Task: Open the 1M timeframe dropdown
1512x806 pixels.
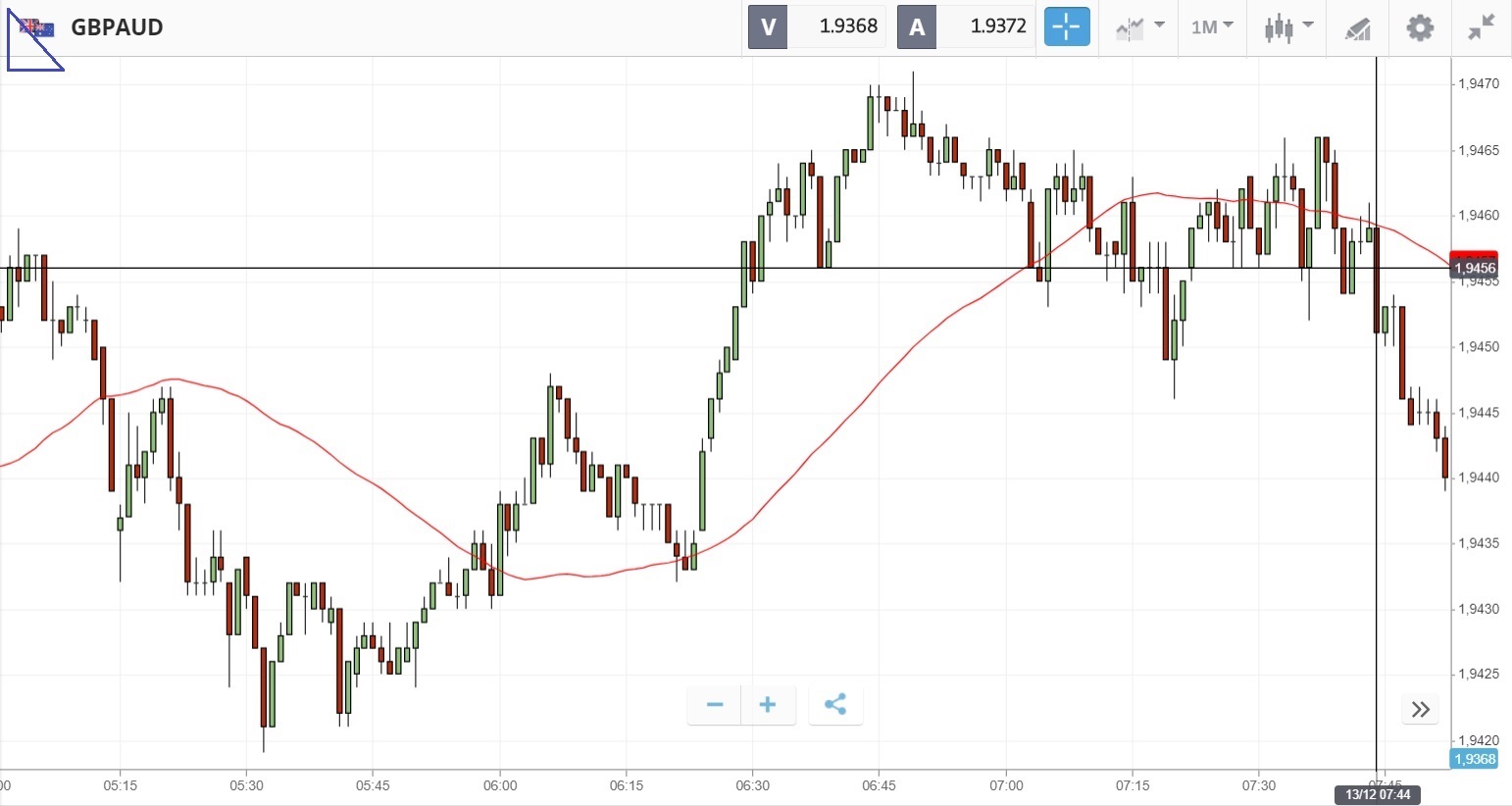Action: [1212, 27]
